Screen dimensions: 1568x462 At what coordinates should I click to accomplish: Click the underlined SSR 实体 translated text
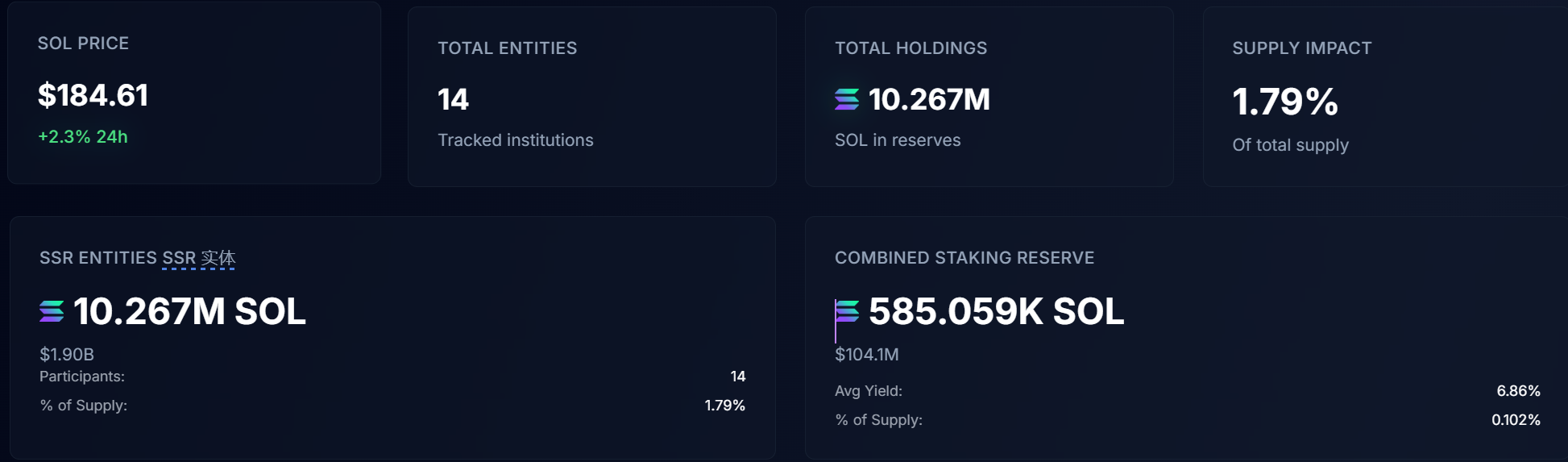click(x=199, y=258)
